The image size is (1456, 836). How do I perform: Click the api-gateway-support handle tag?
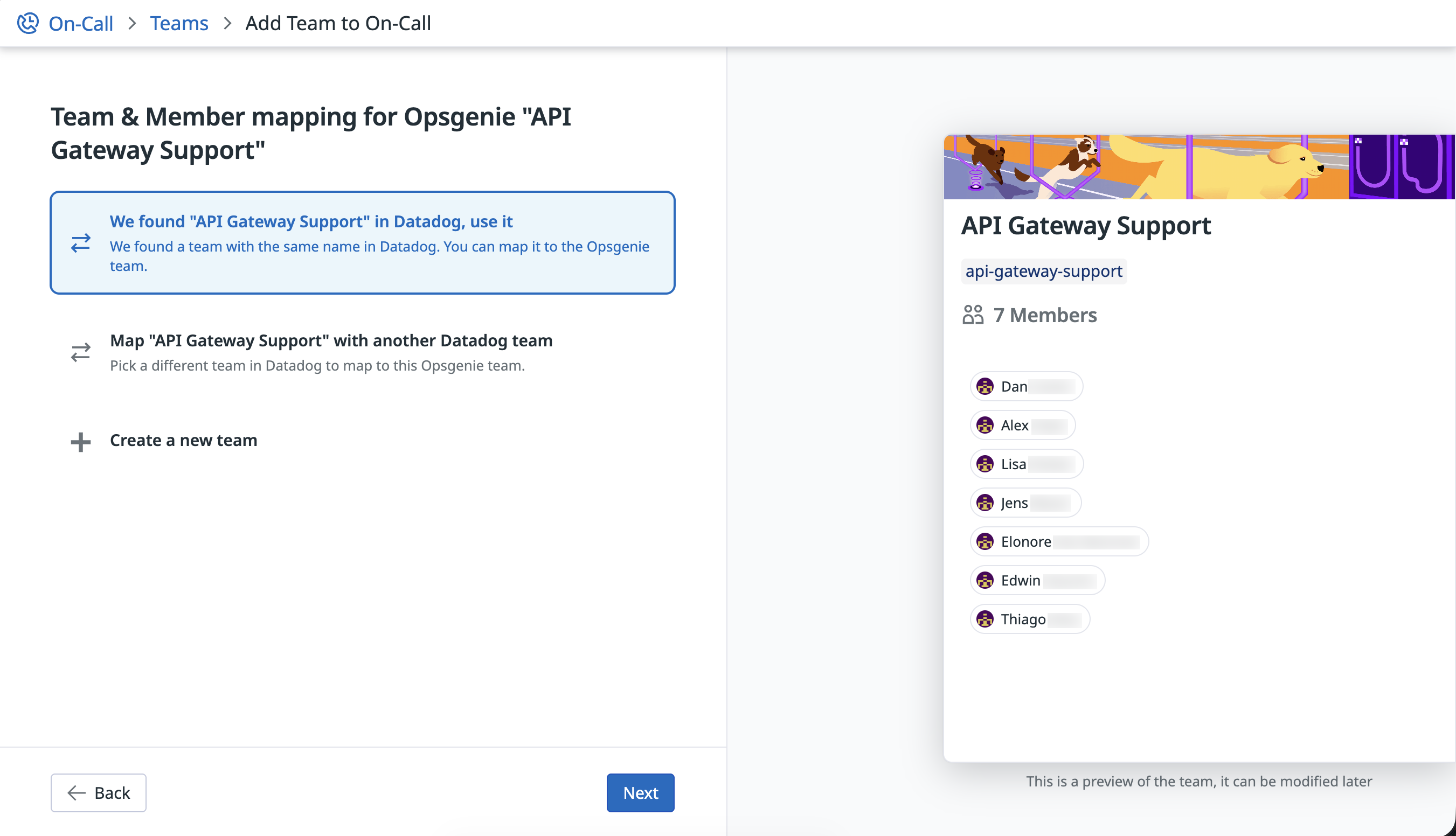(x=1043, y=271)
